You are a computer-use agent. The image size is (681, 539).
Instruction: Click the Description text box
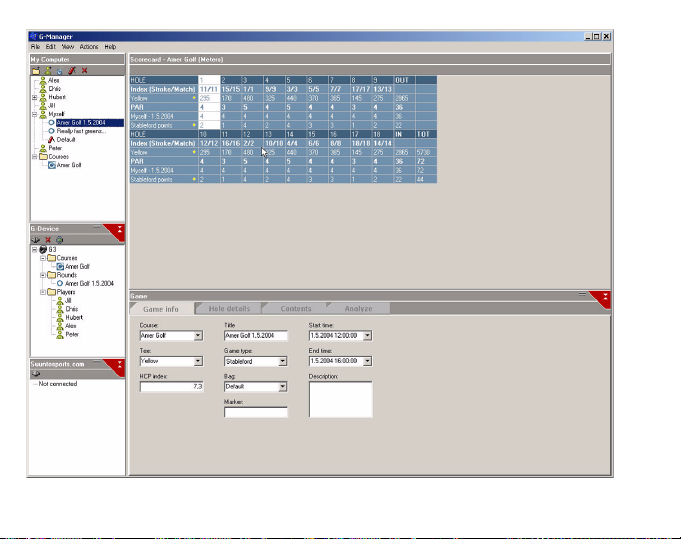[341, 400]
